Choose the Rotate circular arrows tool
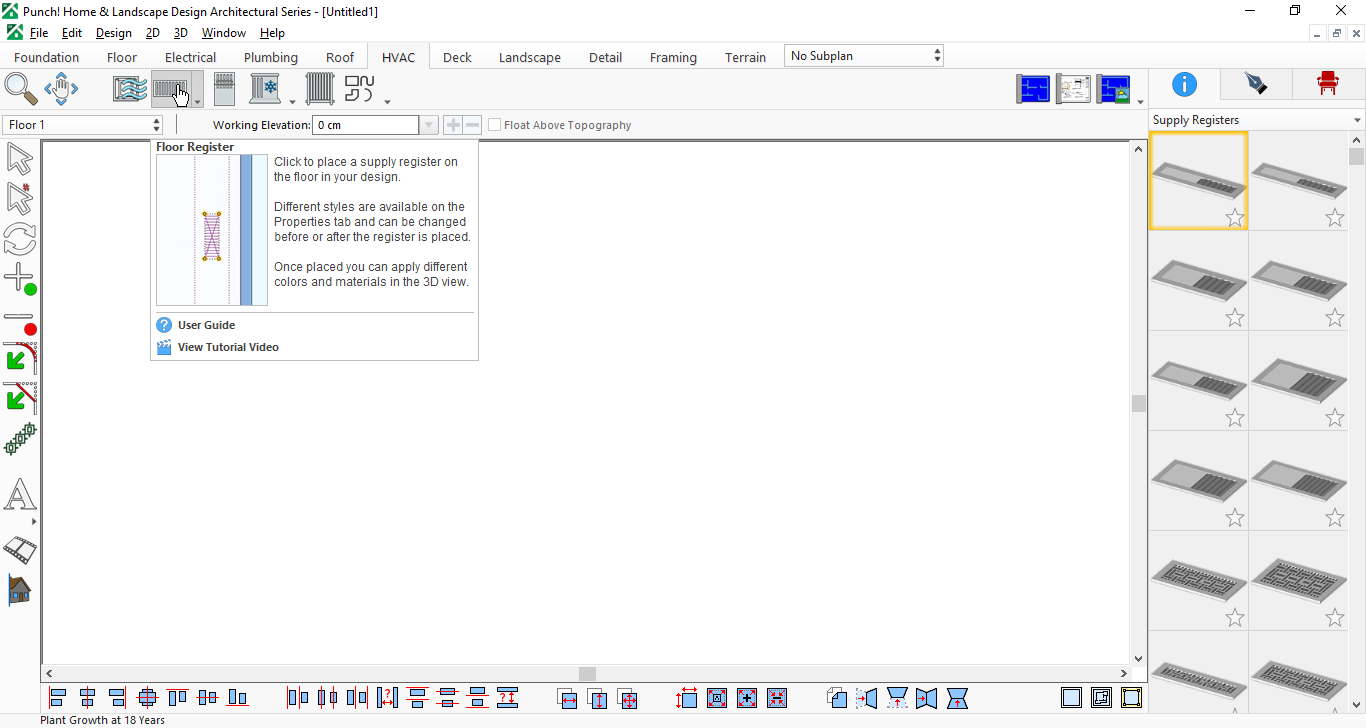Viewport: 1366px width, 728px height. pyautogui.click(x=20, y=239)
